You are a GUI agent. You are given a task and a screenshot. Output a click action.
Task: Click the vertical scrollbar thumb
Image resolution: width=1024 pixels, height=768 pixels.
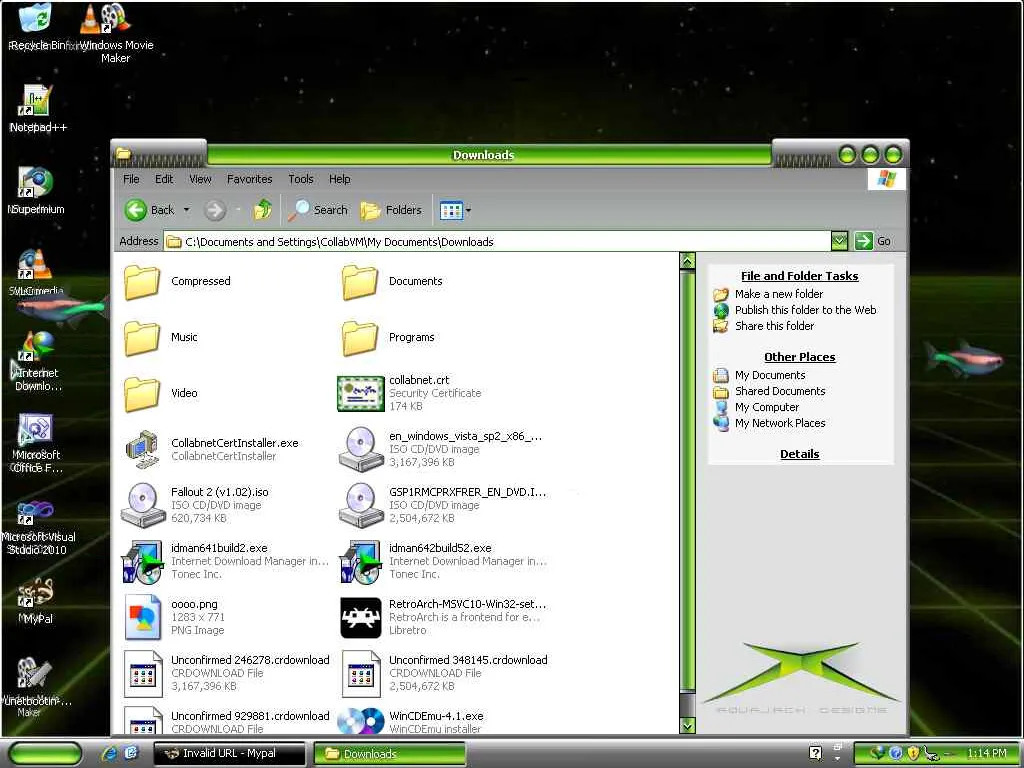pyautogui.click(x=687, y=481)
